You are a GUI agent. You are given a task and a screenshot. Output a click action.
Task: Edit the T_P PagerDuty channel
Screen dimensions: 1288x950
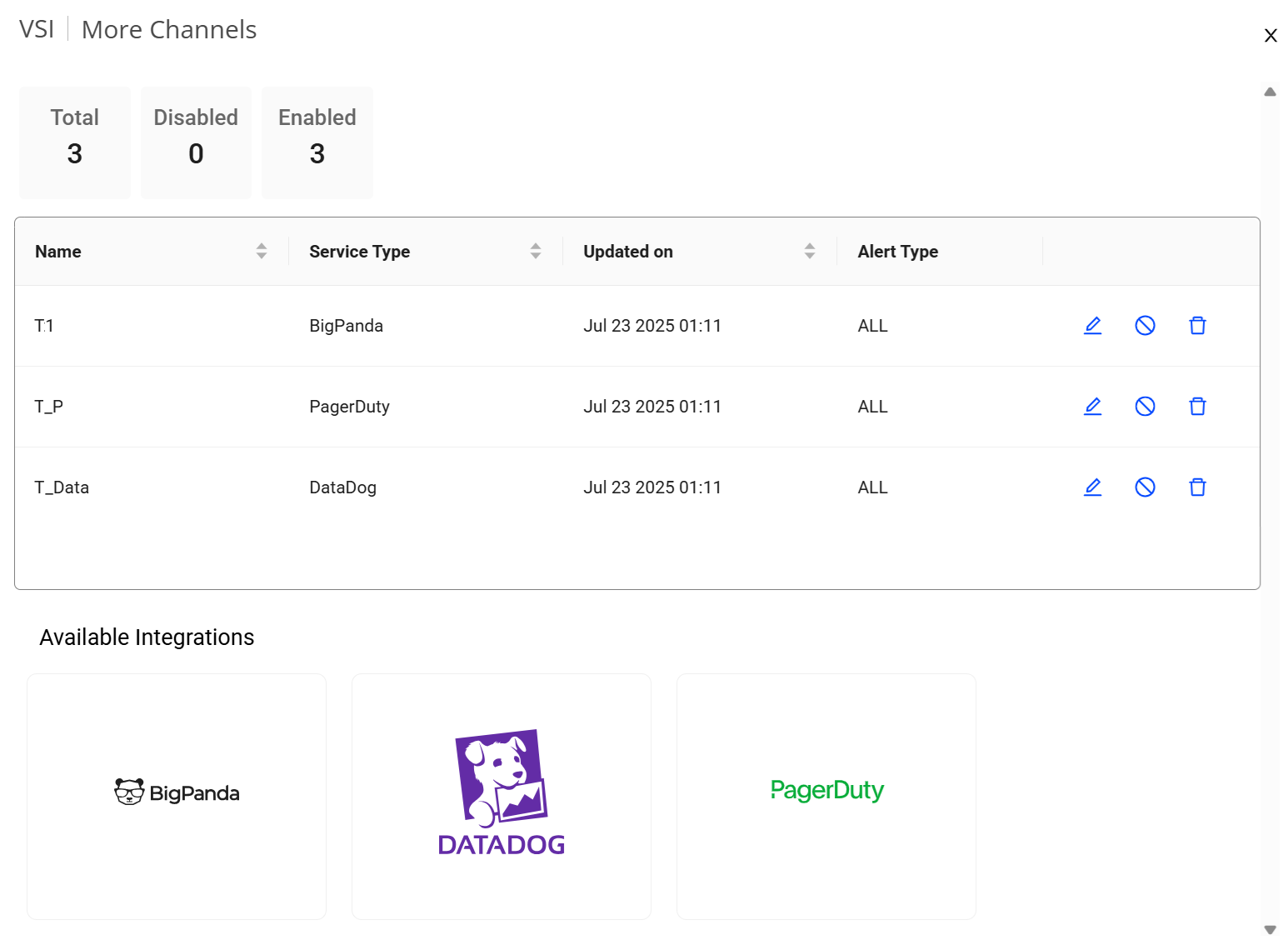click(x=1092, y=407)
